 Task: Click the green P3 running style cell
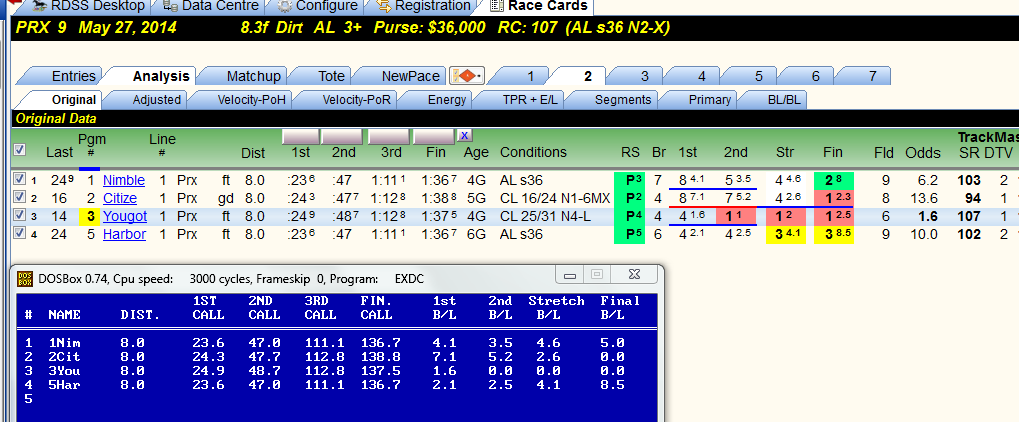coord(629,180)
